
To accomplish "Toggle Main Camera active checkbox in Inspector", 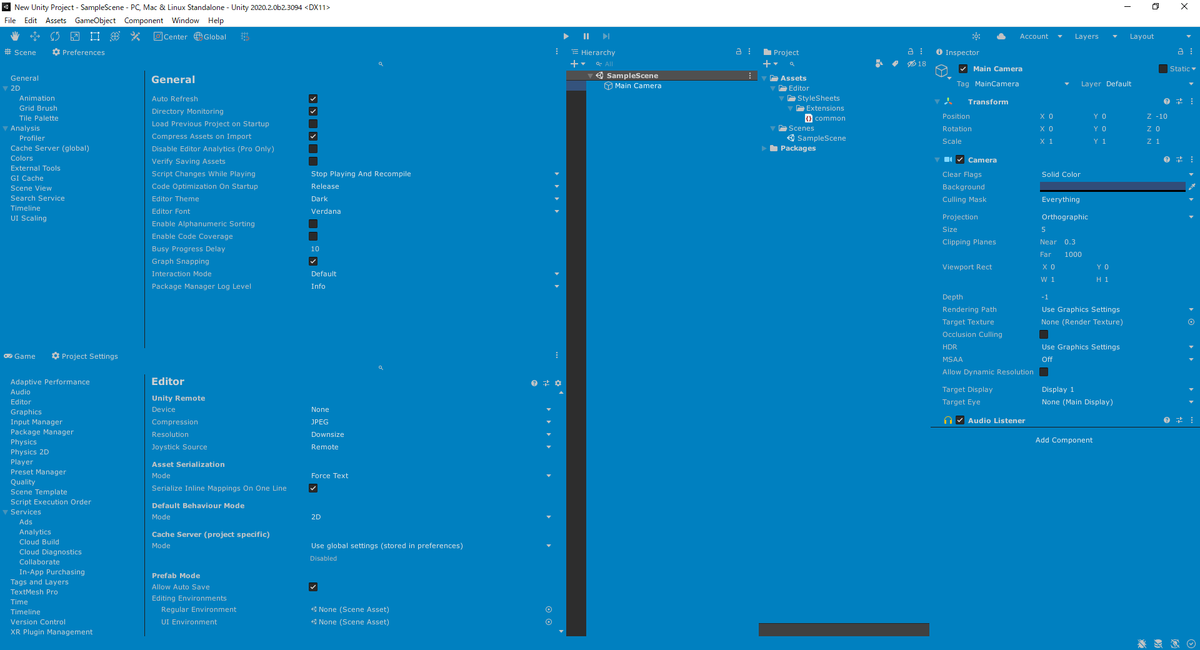I will (963, 69).
